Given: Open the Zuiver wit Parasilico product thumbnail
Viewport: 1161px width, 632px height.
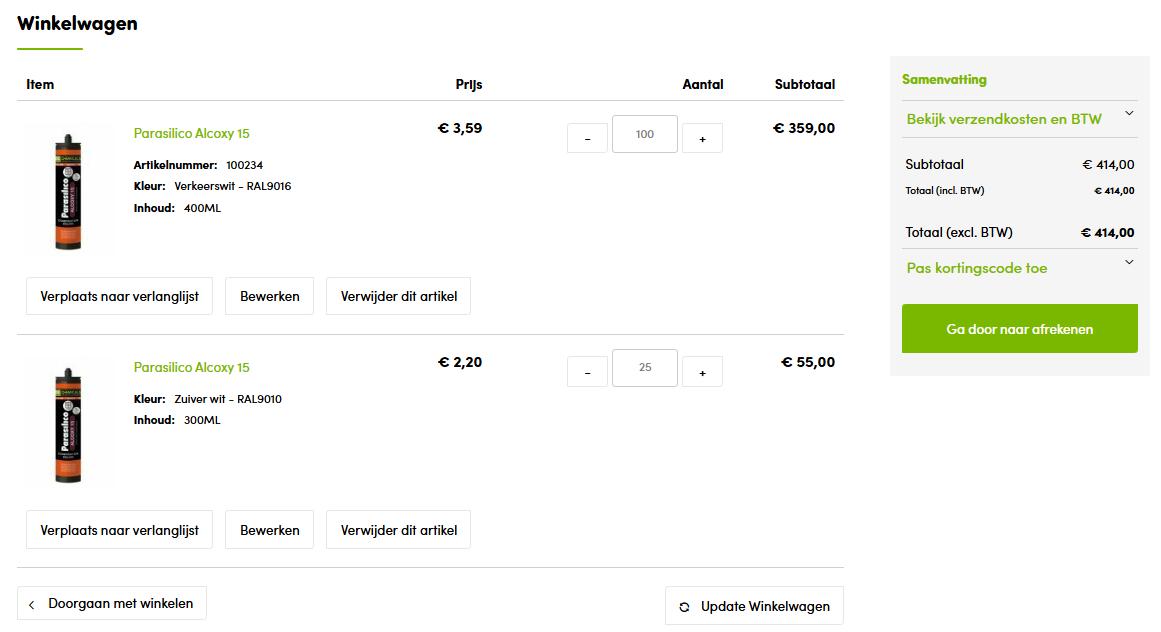Looking at the screenshot, I should pyautogui.click(x=68, y=426).
